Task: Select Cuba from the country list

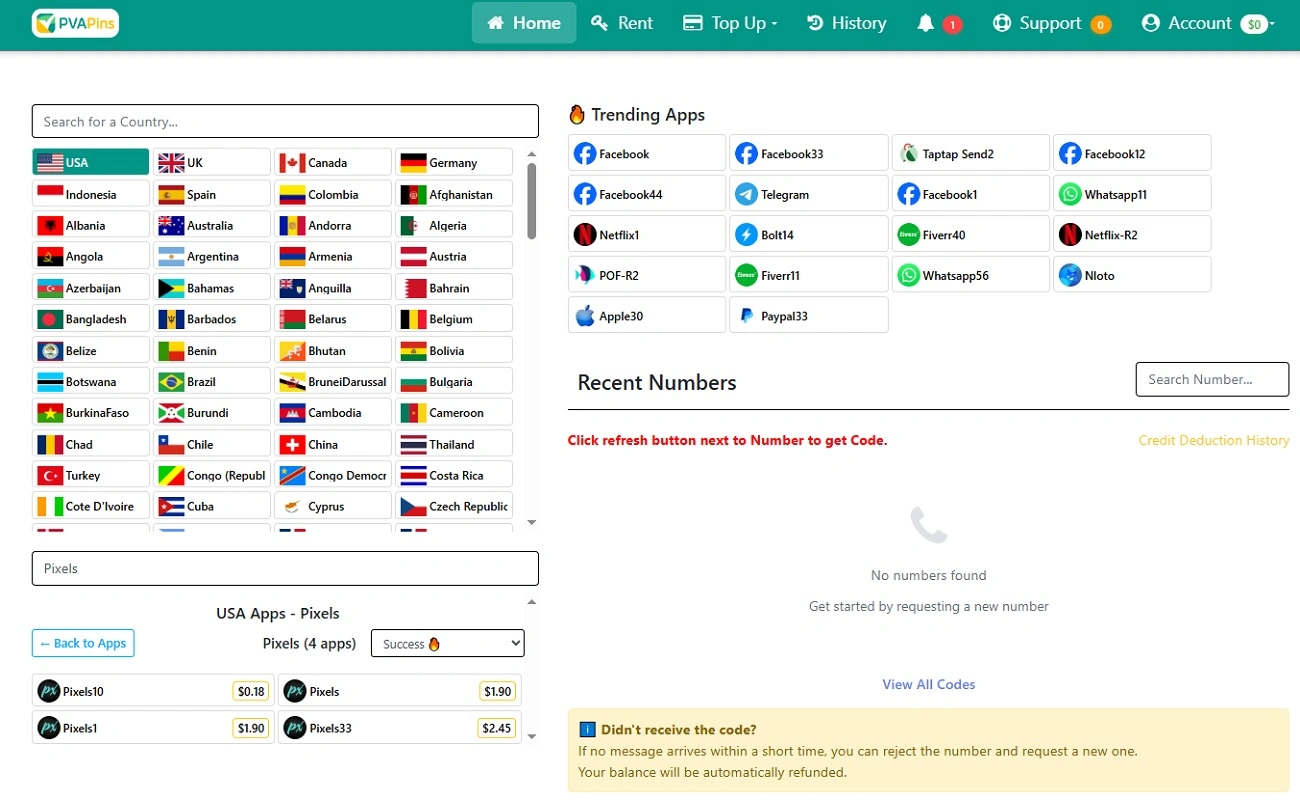Action: [212, 506]
